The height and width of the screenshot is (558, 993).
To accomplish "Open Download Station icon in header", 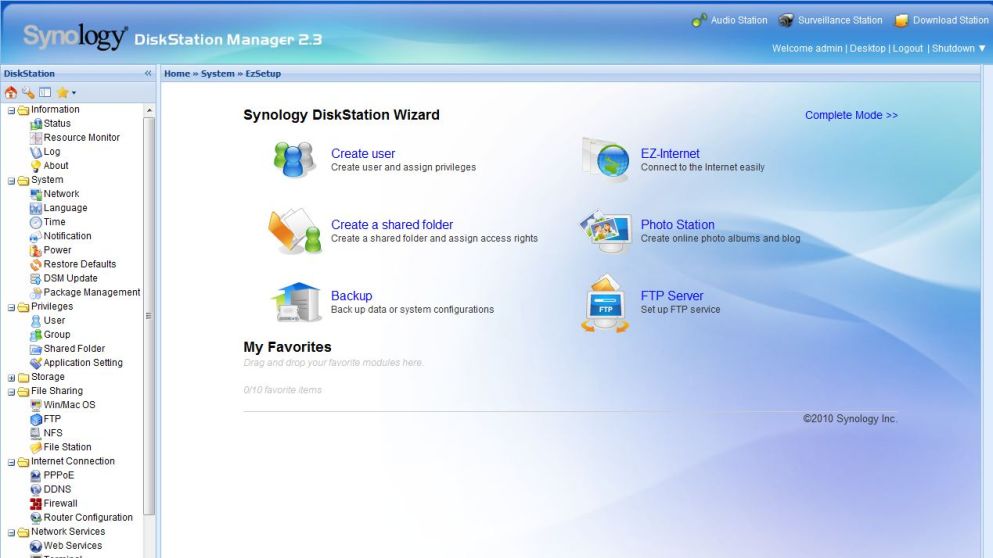I will click(901, 20).
